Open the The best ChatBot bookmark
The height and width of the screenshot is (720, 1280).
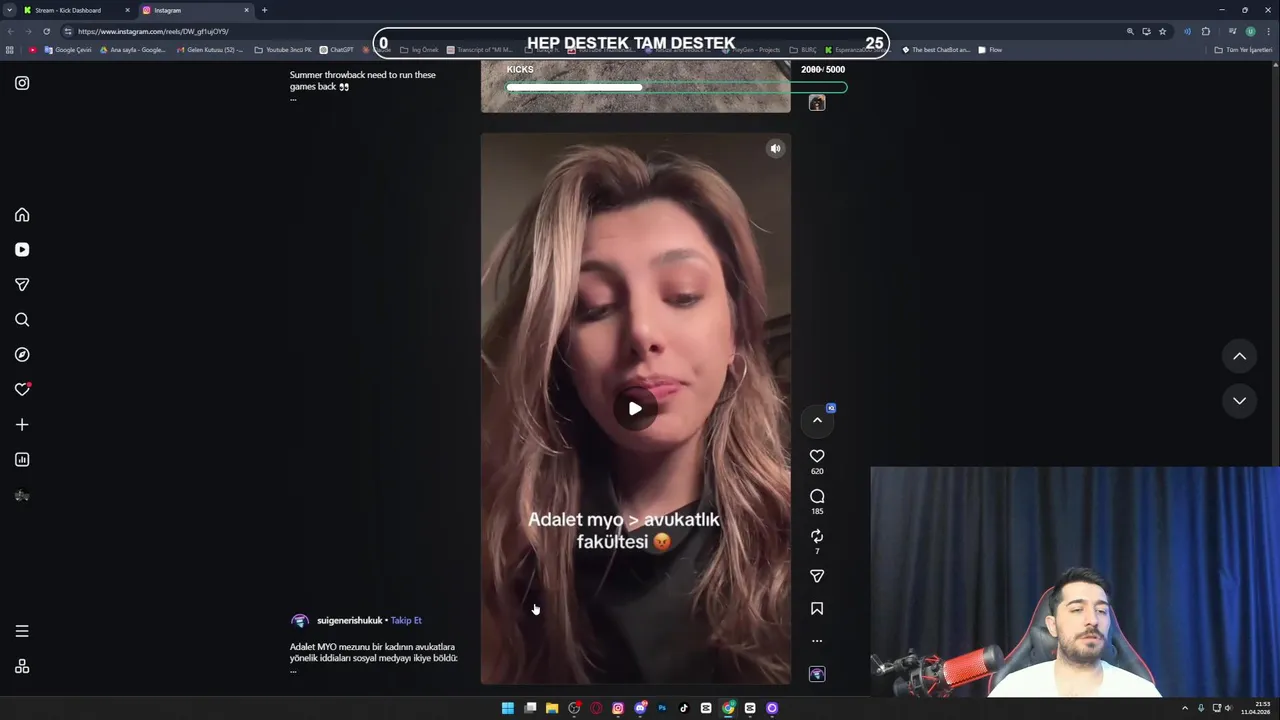[x=936, y=50]
